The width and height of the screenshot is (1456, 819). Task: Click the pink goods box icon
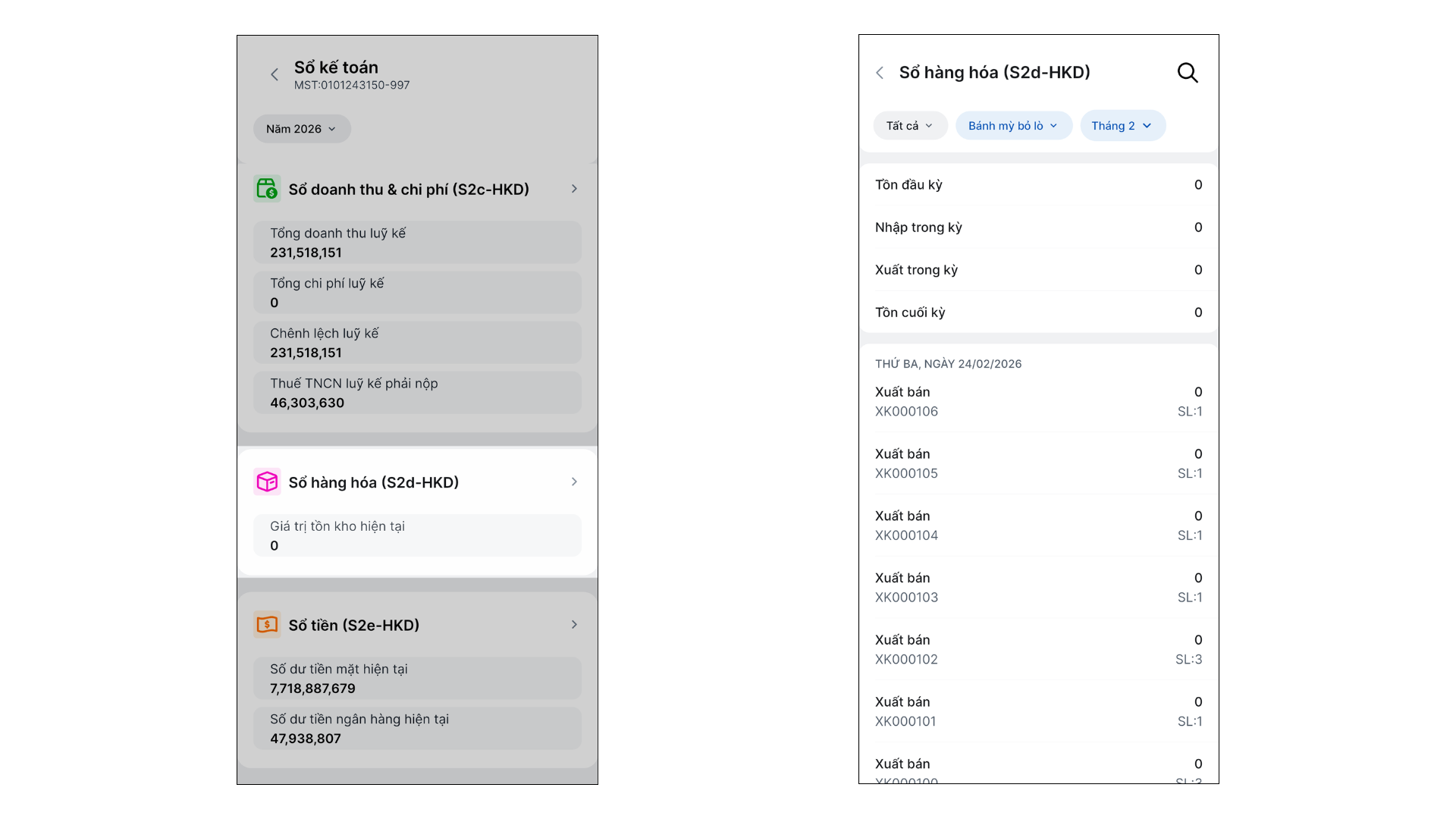[x=267, y=482]
